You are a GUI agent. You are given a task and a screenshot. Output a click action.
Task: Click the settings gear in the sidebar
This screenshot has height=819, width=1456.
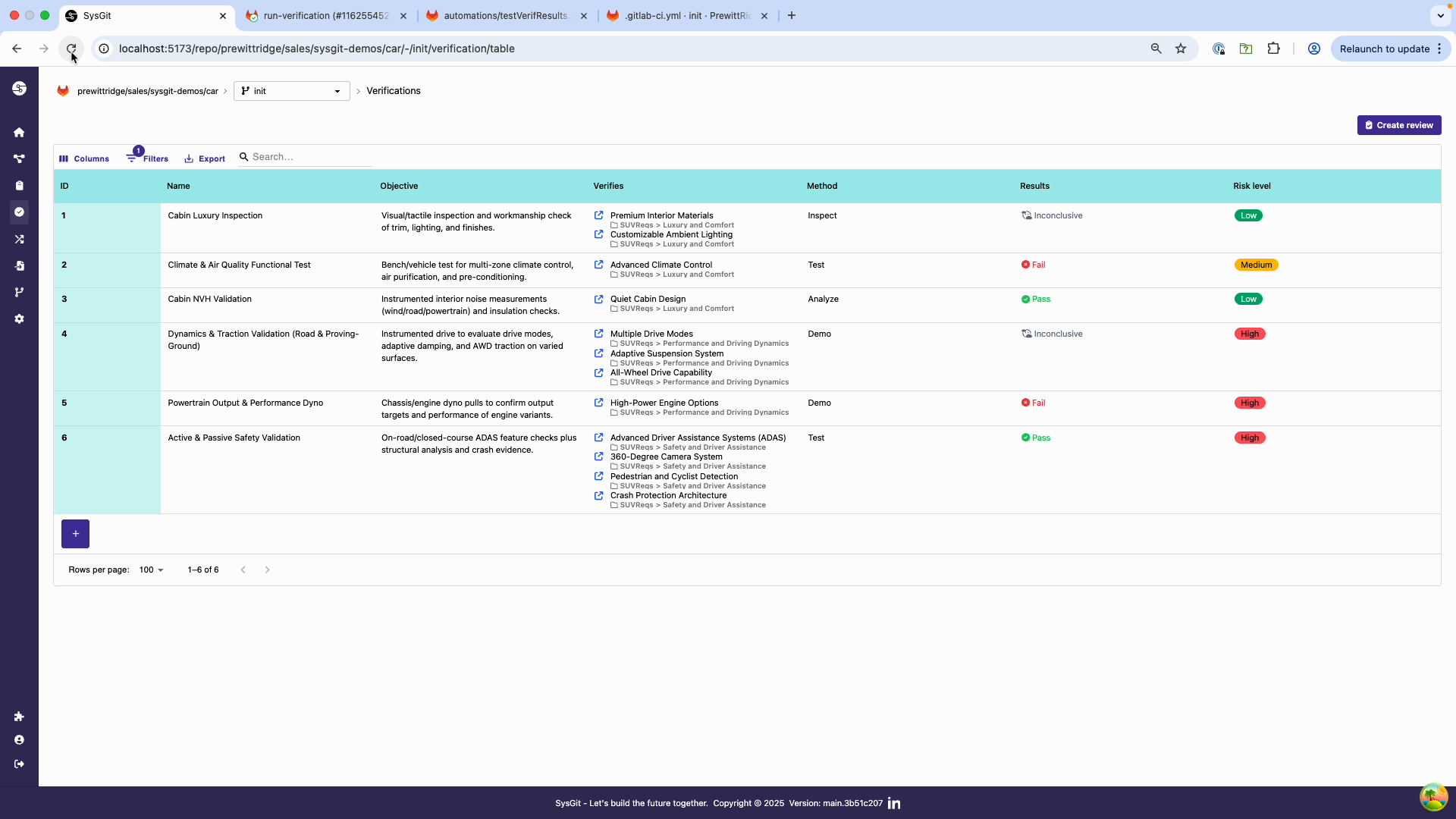coord(19,318)
